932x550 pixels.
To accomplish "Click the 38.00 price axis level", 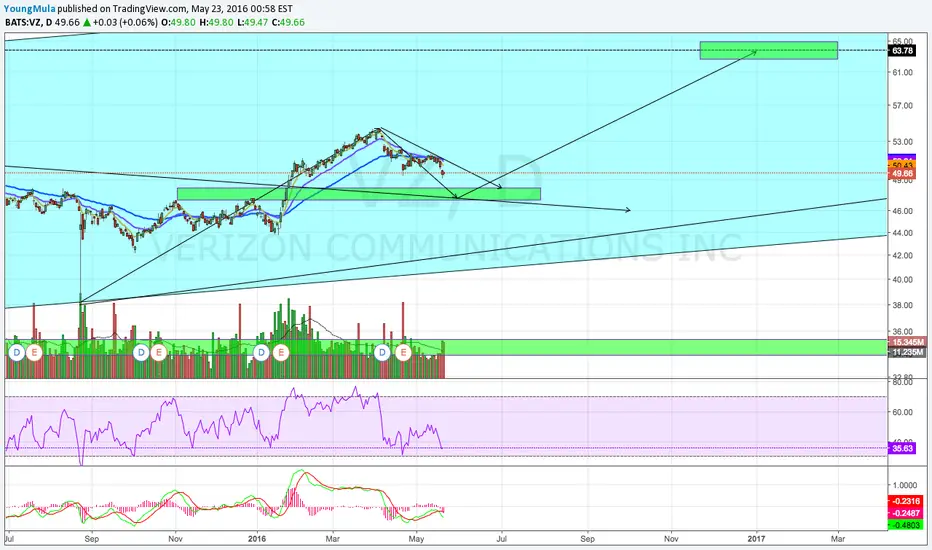I will point(902,306).
